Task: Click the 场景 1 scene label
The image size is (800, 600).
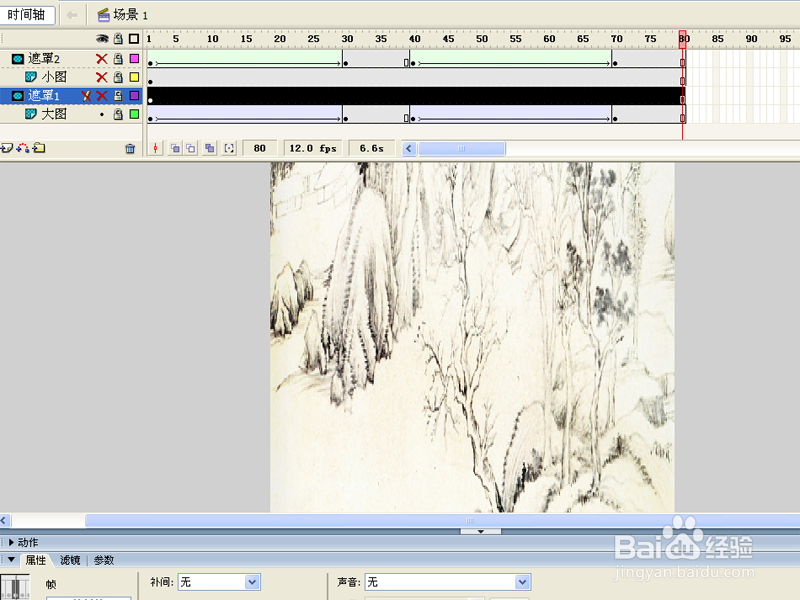Action: 123,15
